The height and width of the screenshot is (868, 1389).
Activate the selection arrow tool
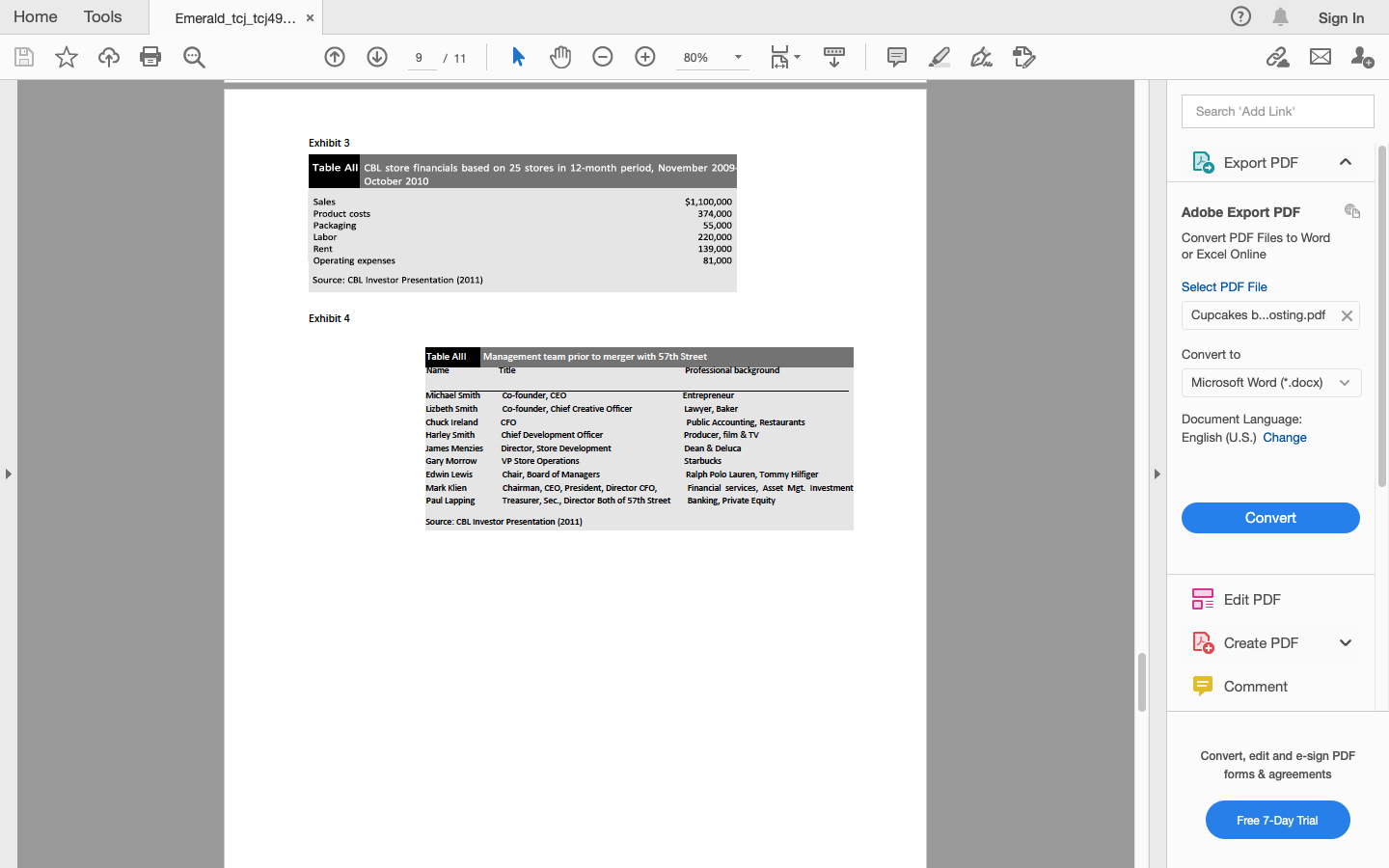click(x=518, y=57)
